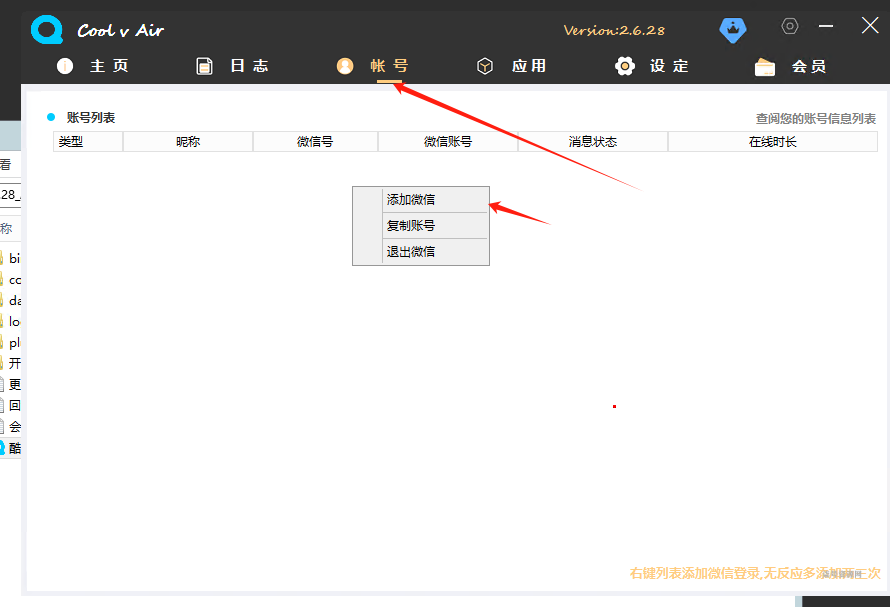
Task: Minimize the Cool v Air window
Action: (x=826, y=26)
